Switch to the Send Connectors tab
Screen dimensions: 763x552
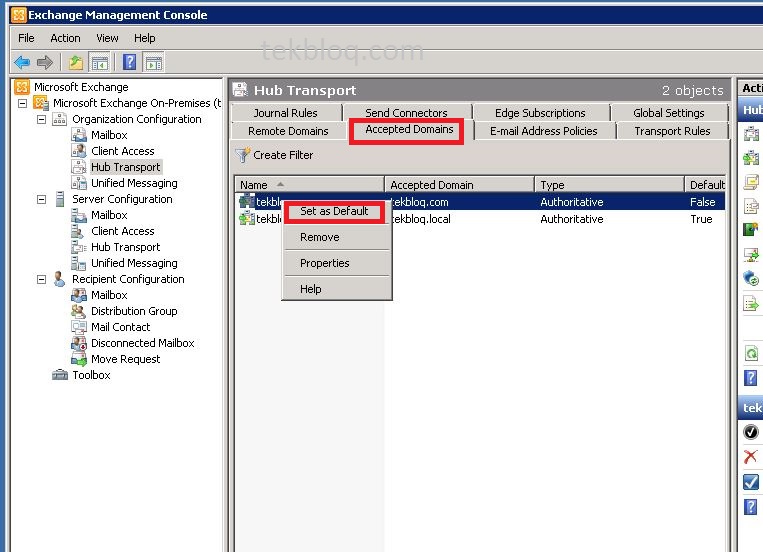[406, 113]
